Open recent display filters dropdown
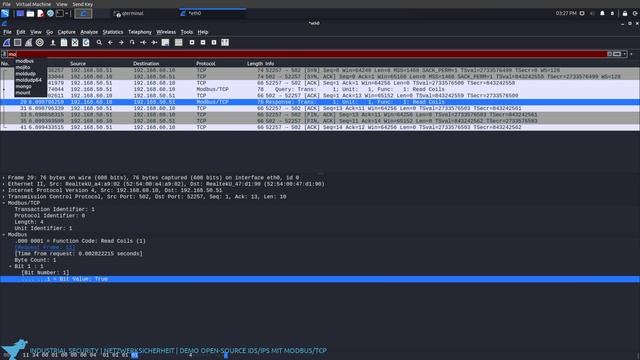This screenshot has height=360, width=640. tap(624, 54)
